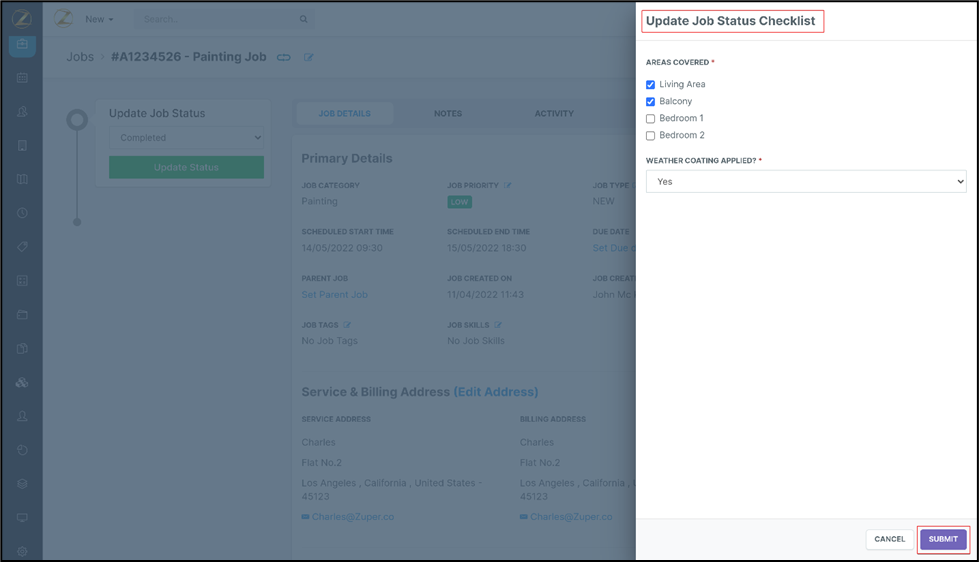
Task: Uncheck the Balcony checkbox
Action: point(651,102)
